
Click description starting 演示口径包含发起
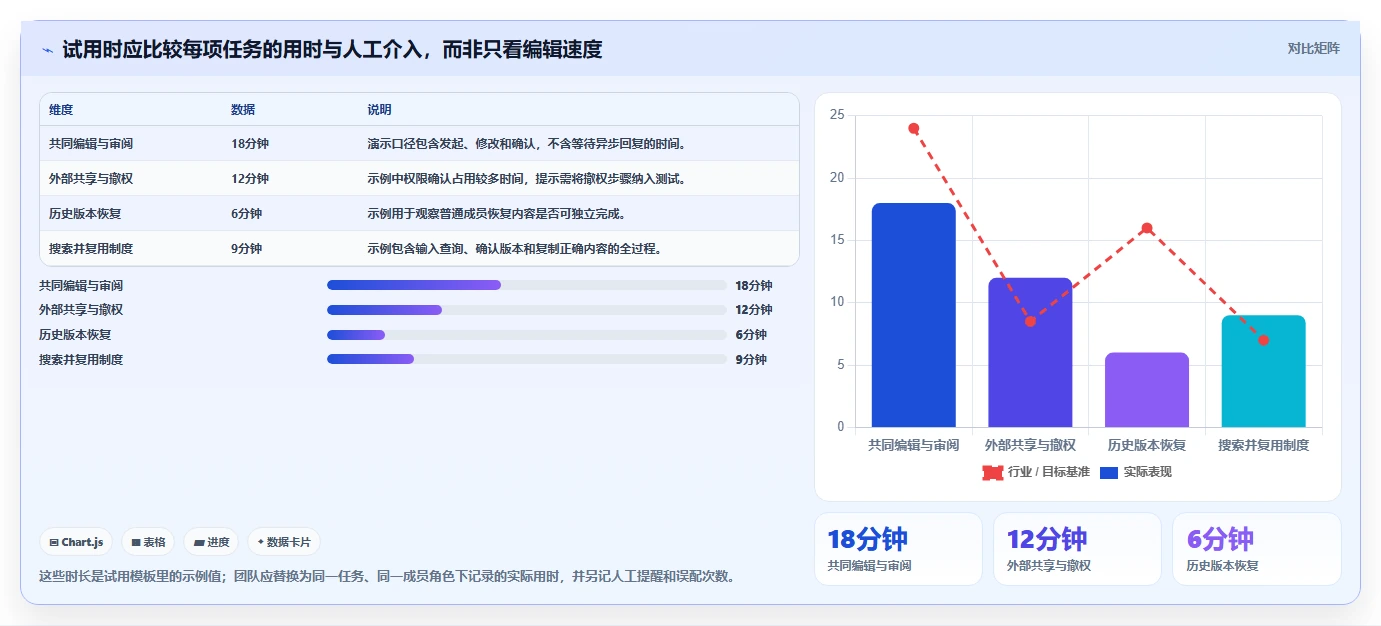coord(526,144)
